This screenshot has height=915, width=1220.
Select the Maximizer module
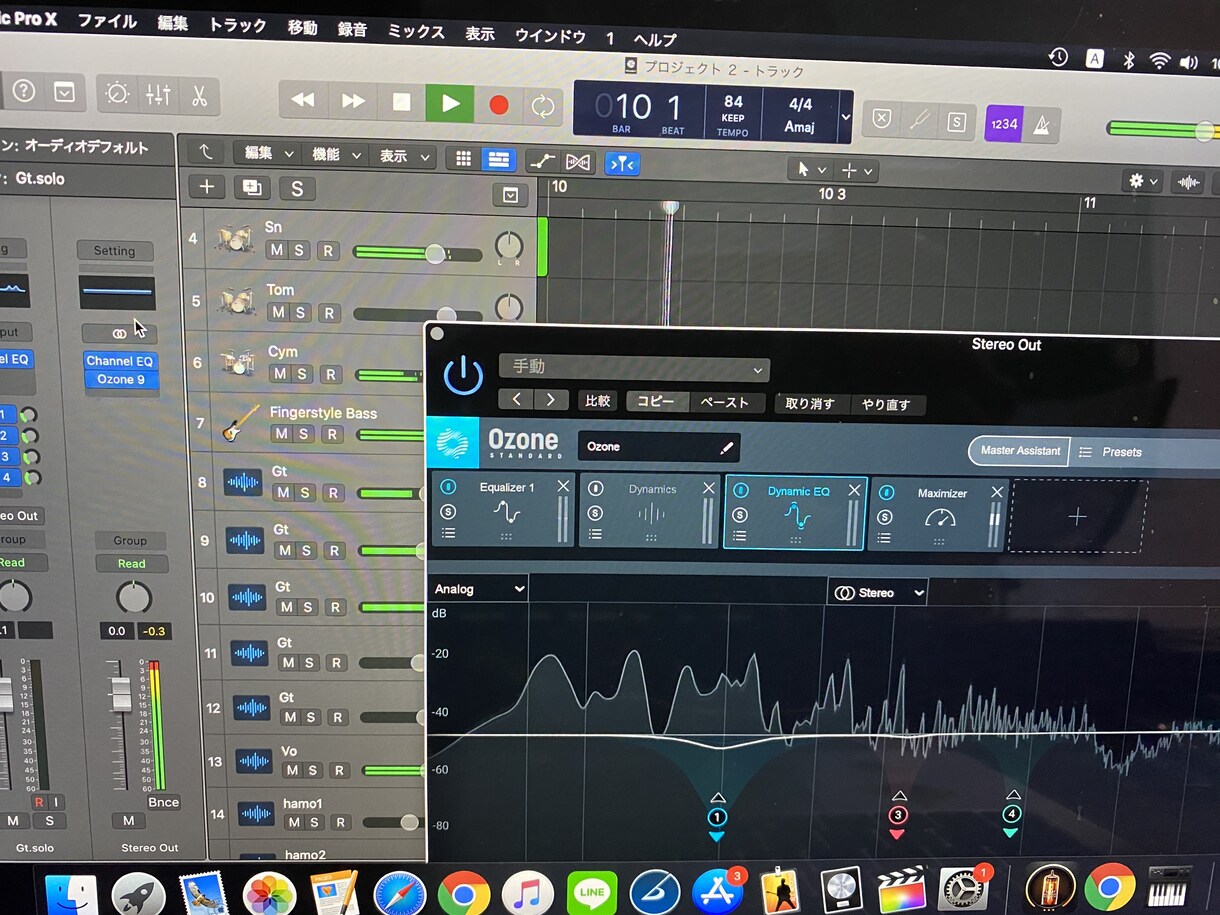[936, 514]
